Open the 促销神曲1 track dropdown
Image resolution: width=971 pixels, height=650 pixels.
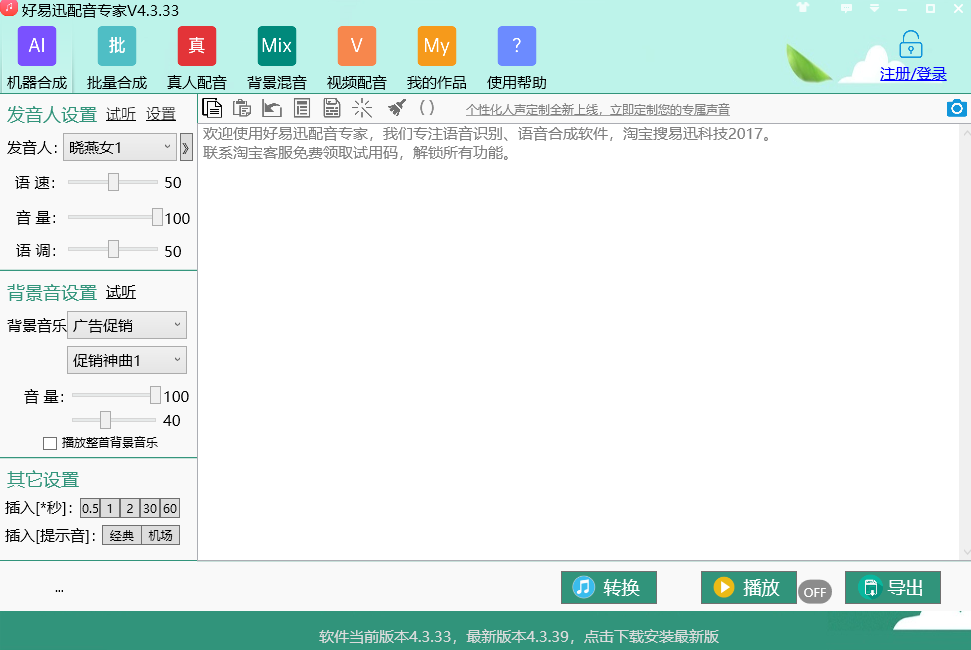tap(127, 360)
